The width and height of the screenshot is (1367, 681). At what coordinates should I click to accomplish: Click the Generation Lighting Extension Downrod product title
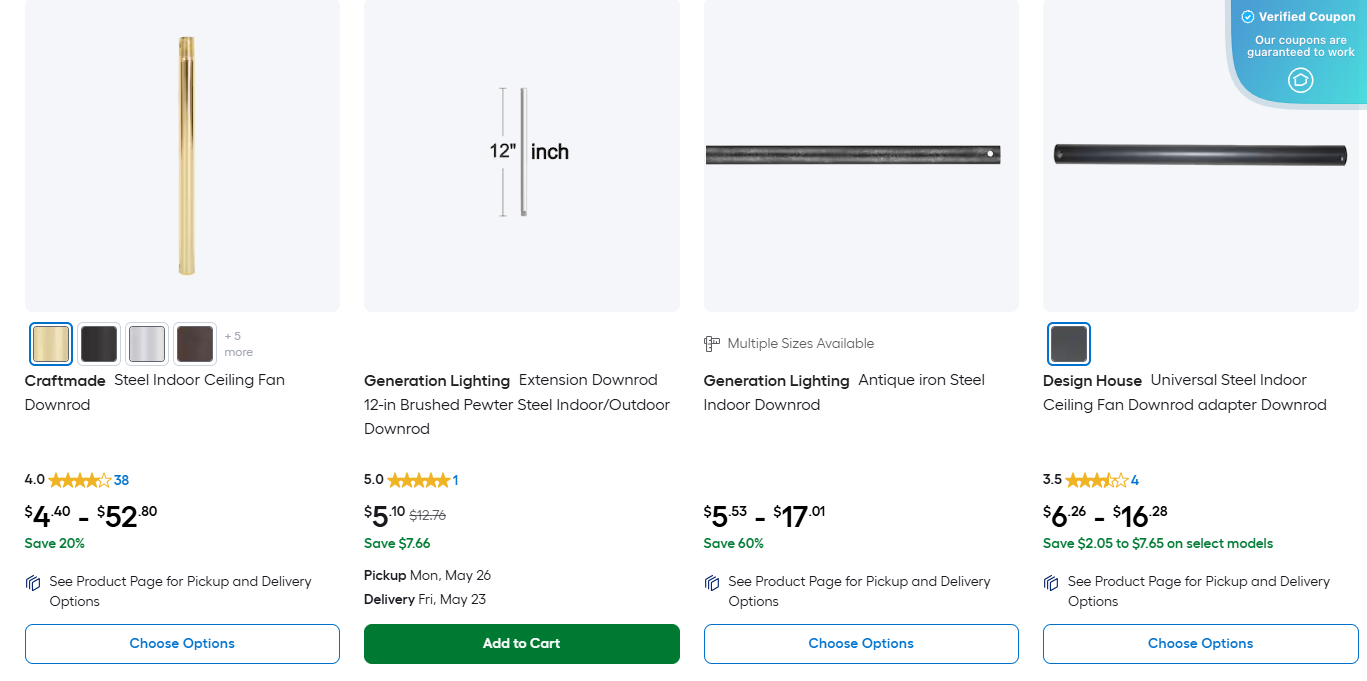coord(518,404)
